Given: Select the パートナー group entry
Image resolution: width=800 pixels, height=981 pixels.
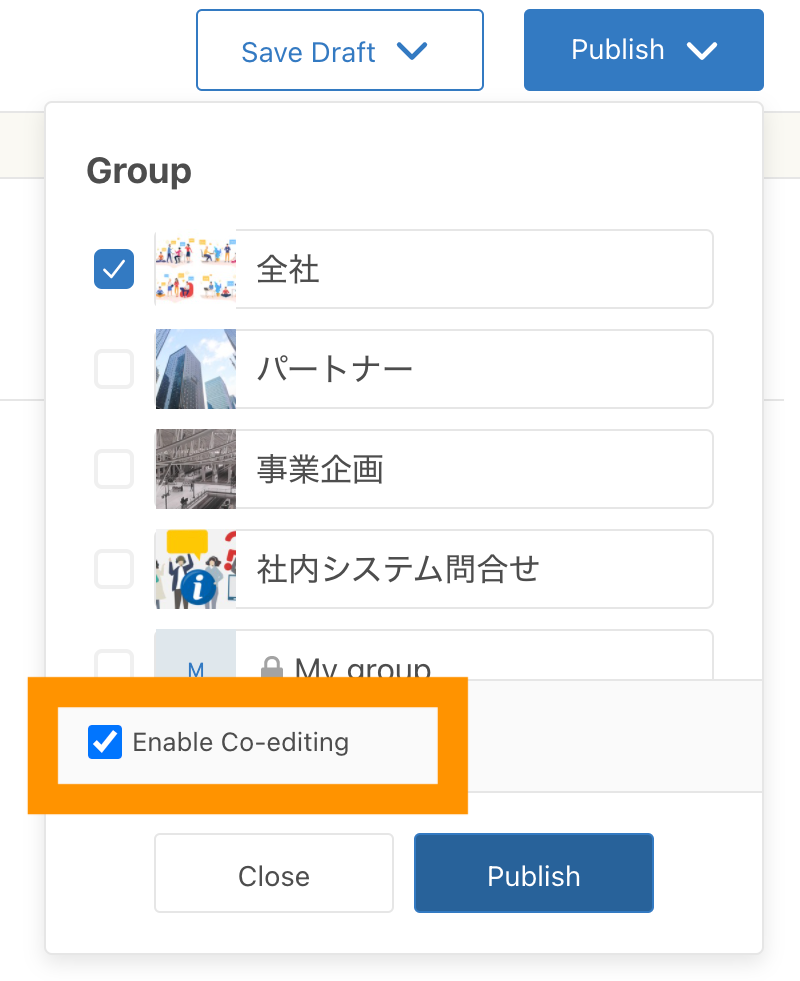Looking at the screenshot, I should [473, 369].
